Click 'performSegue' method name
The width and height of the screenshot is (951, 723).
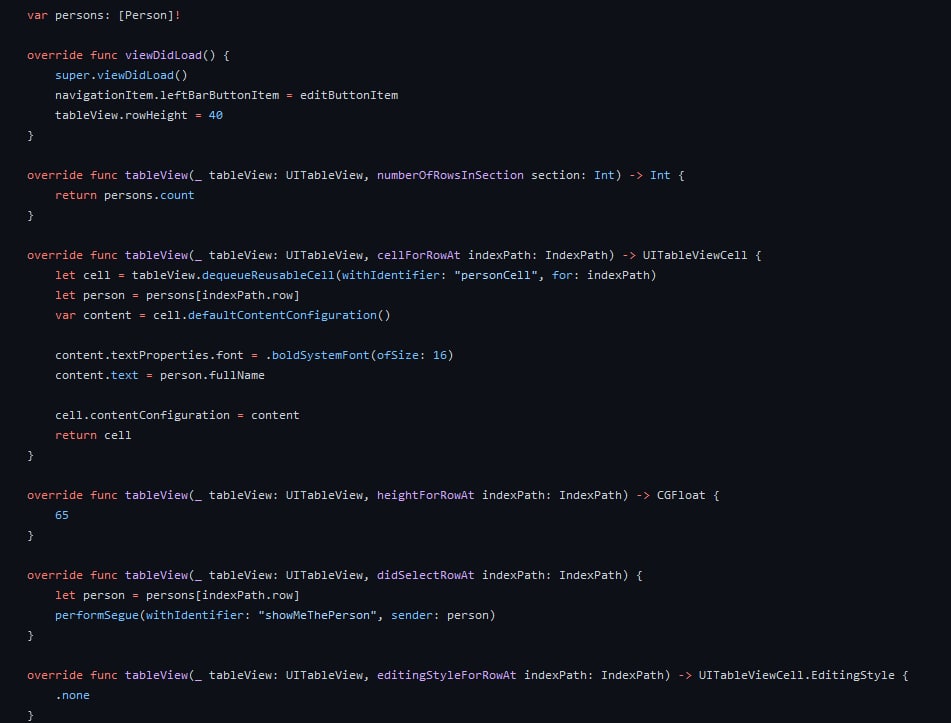pos(97,616)
